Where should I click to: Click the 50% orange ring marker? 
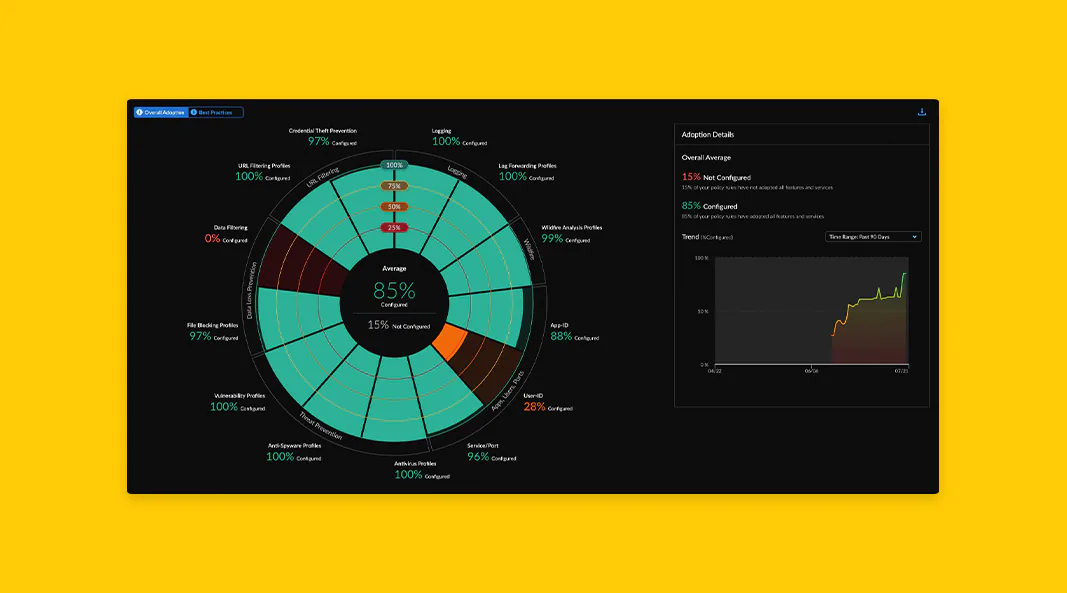click(x=394, y=206)
